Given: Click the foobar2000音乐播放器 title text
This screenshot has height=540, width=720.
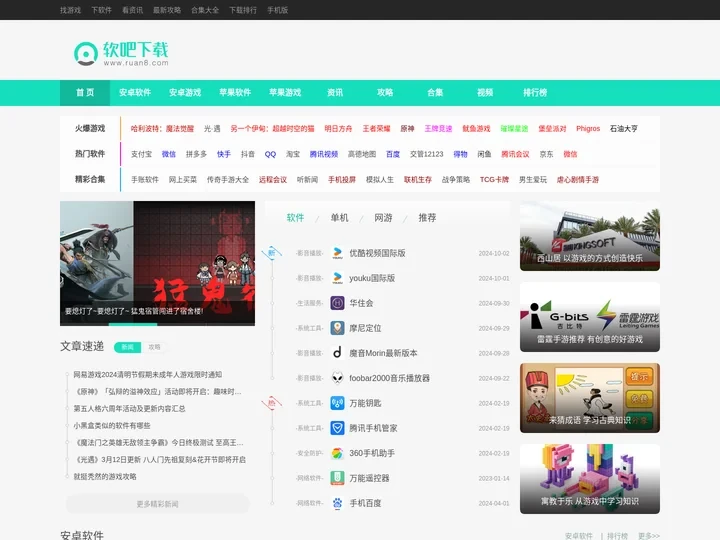Looking at the screenshot, I should coord(389,378).
